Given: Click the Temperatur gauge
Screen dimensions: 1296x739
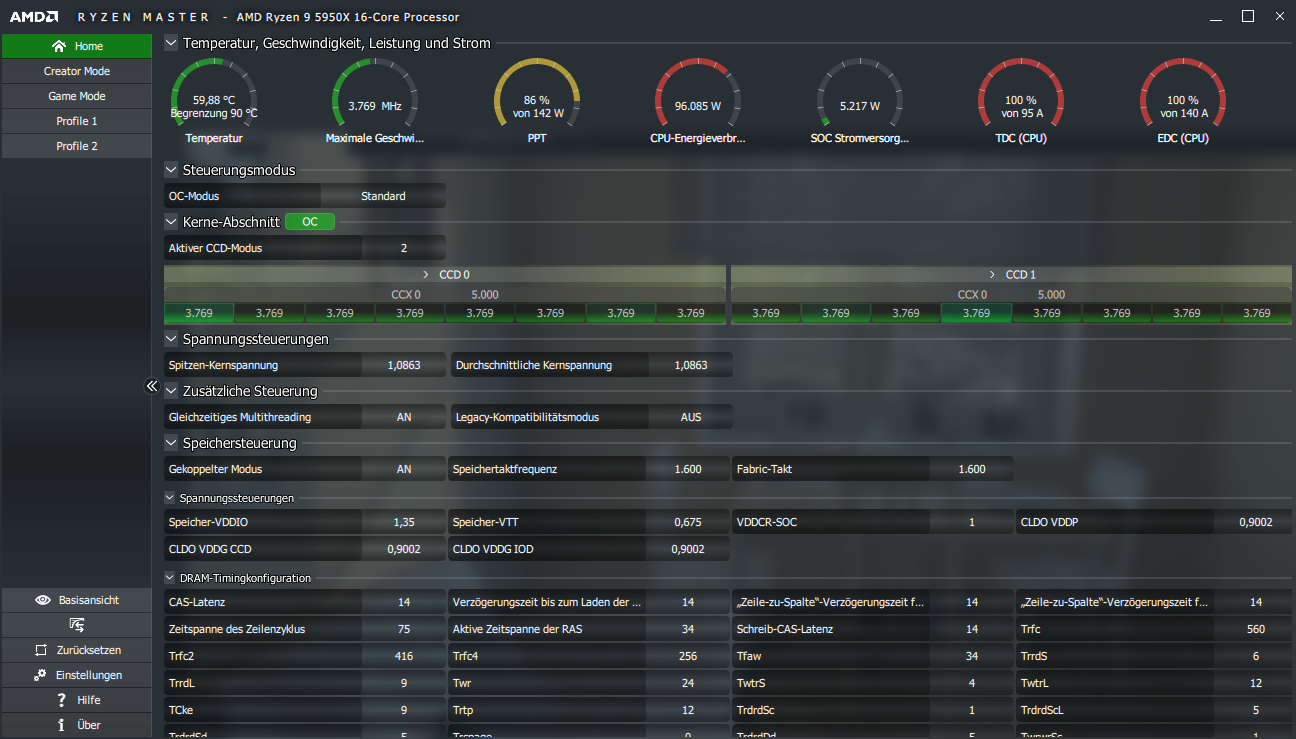Looking at the screenshot, I should 214,101.
